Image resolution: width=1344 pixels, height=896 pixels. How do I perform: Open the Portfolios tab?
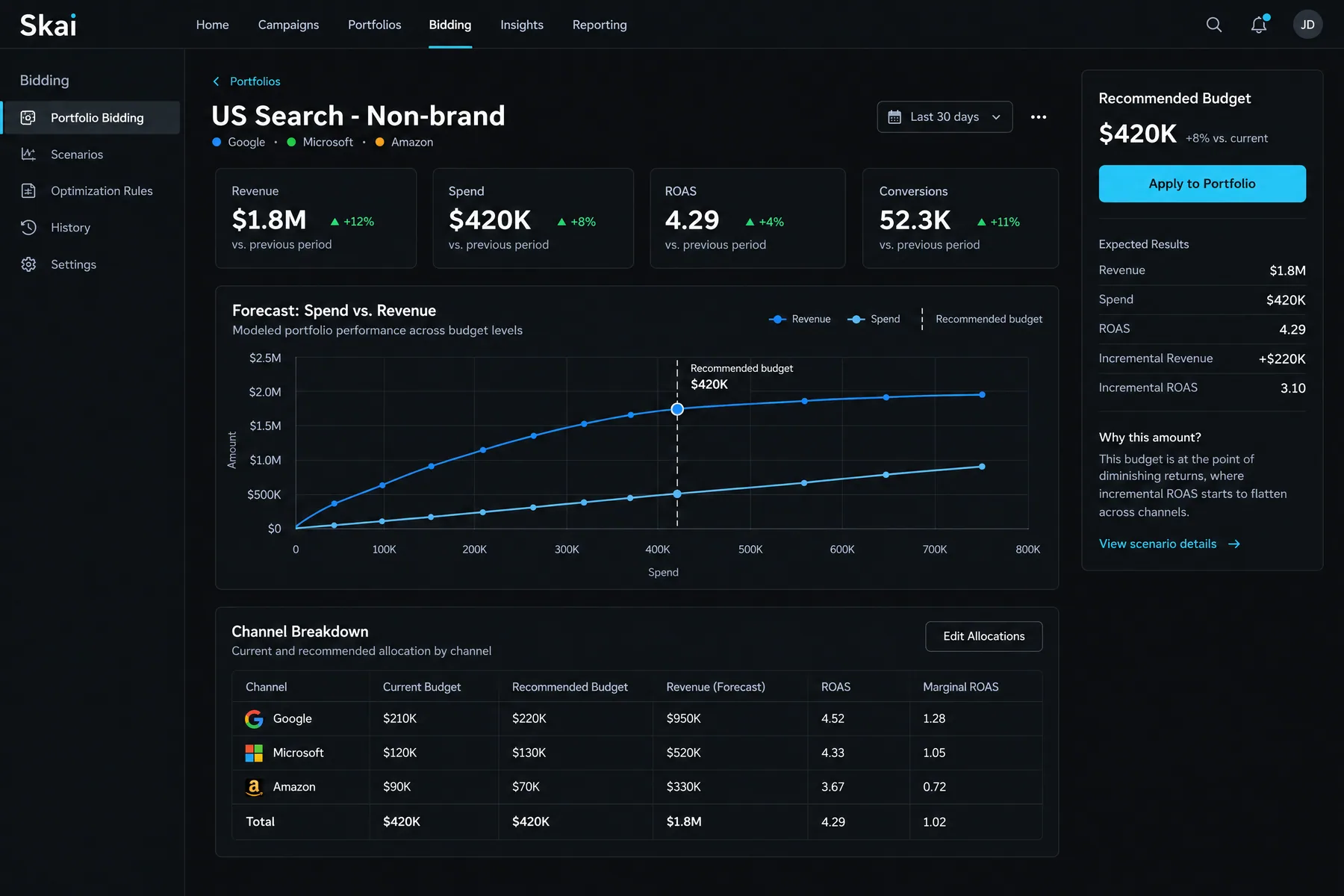coord(374,25)
